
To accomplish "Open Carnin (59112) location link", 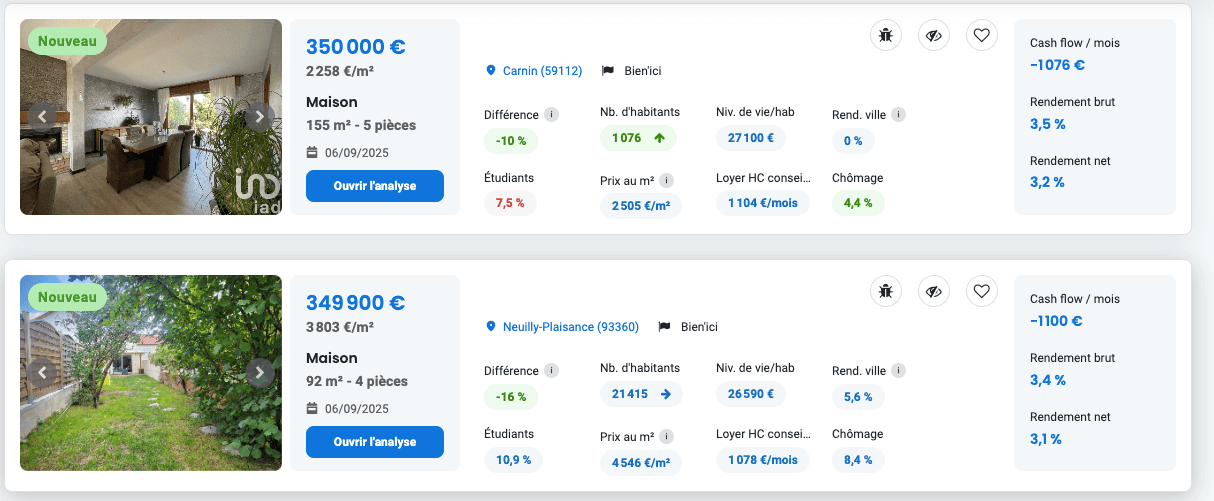I will [541, 71].
